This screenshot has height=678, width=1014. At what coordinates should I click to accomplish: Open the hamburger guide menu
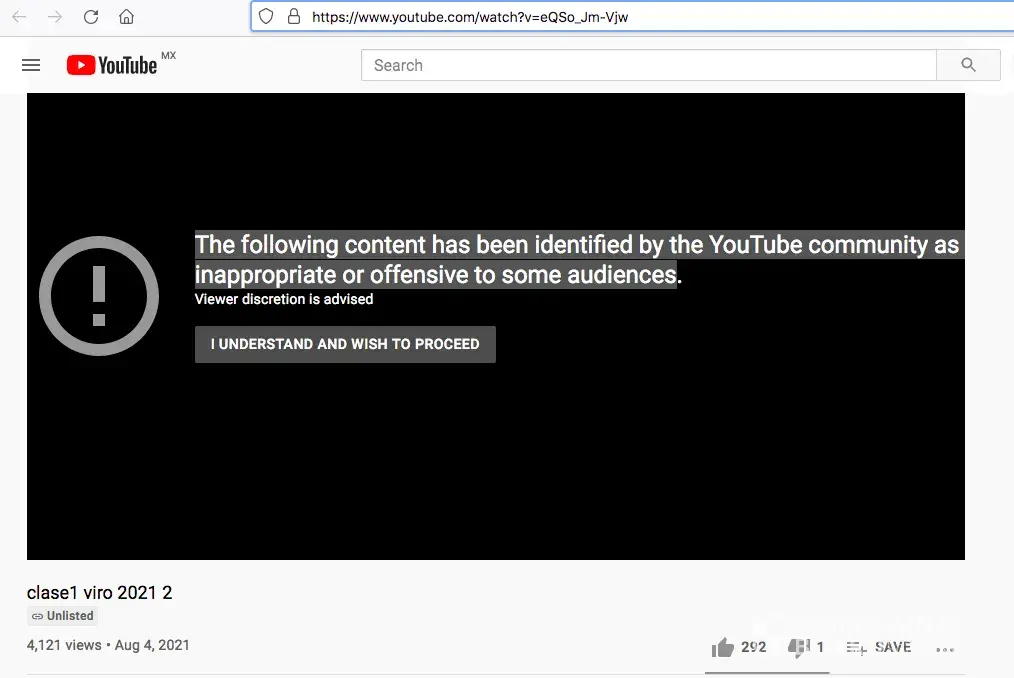coord(31,65)
